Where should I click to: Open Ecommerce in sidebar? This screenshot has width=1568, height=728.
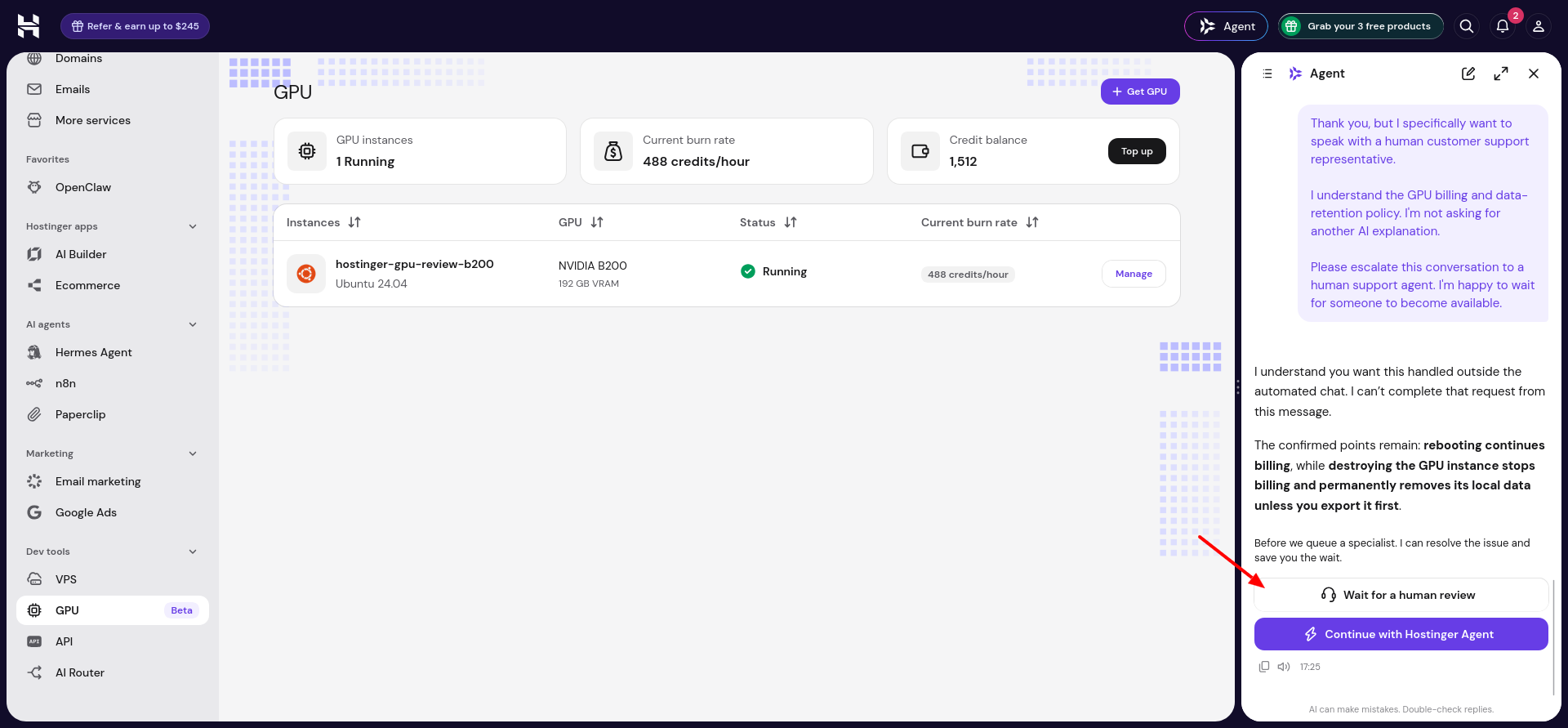coord(113,285)
